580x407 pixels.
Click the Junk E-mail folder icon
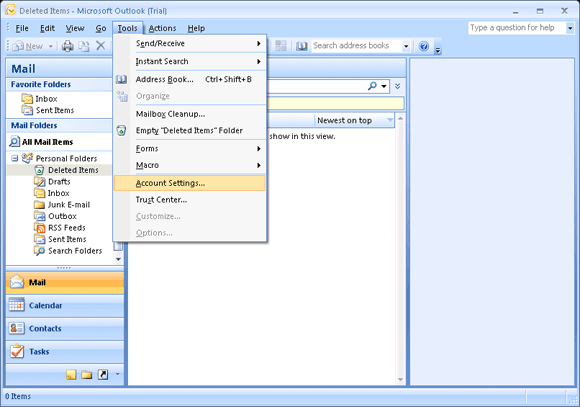(39, 205)
